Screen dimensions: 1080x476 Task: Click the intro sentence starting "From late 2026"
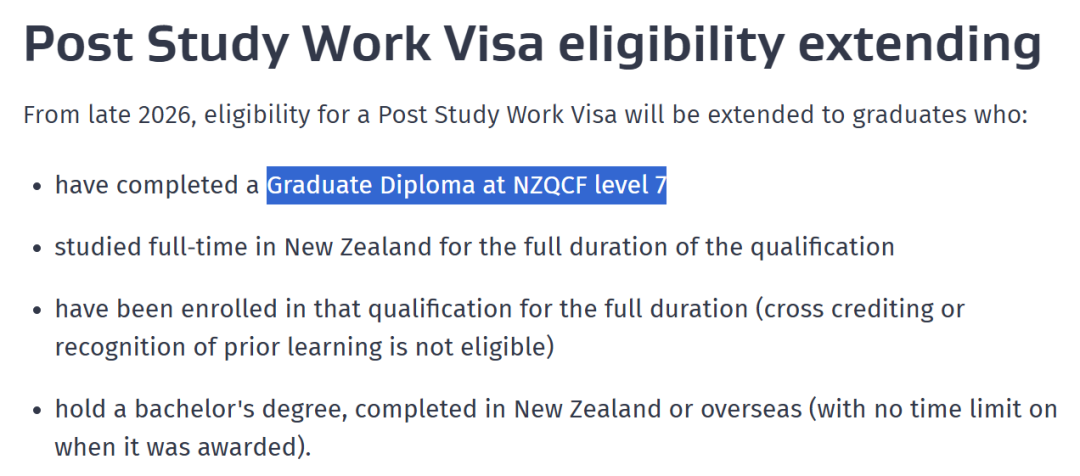(x=525, y=115)
